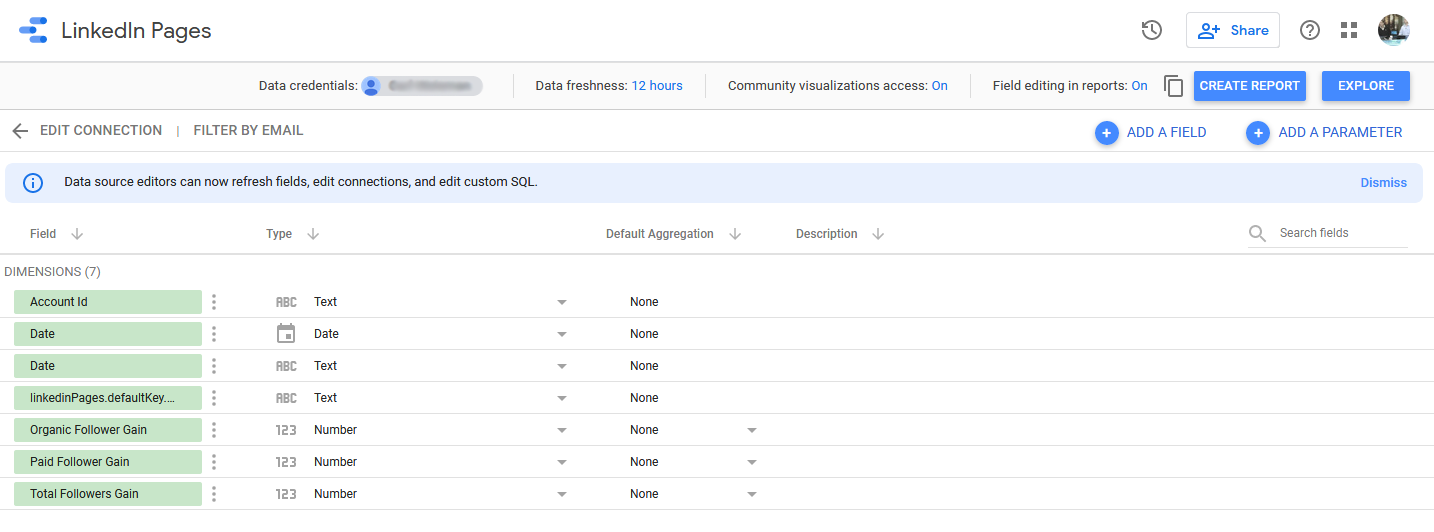
Task: Expand the Account Id type dropdown
Action: tap(562, 302)
